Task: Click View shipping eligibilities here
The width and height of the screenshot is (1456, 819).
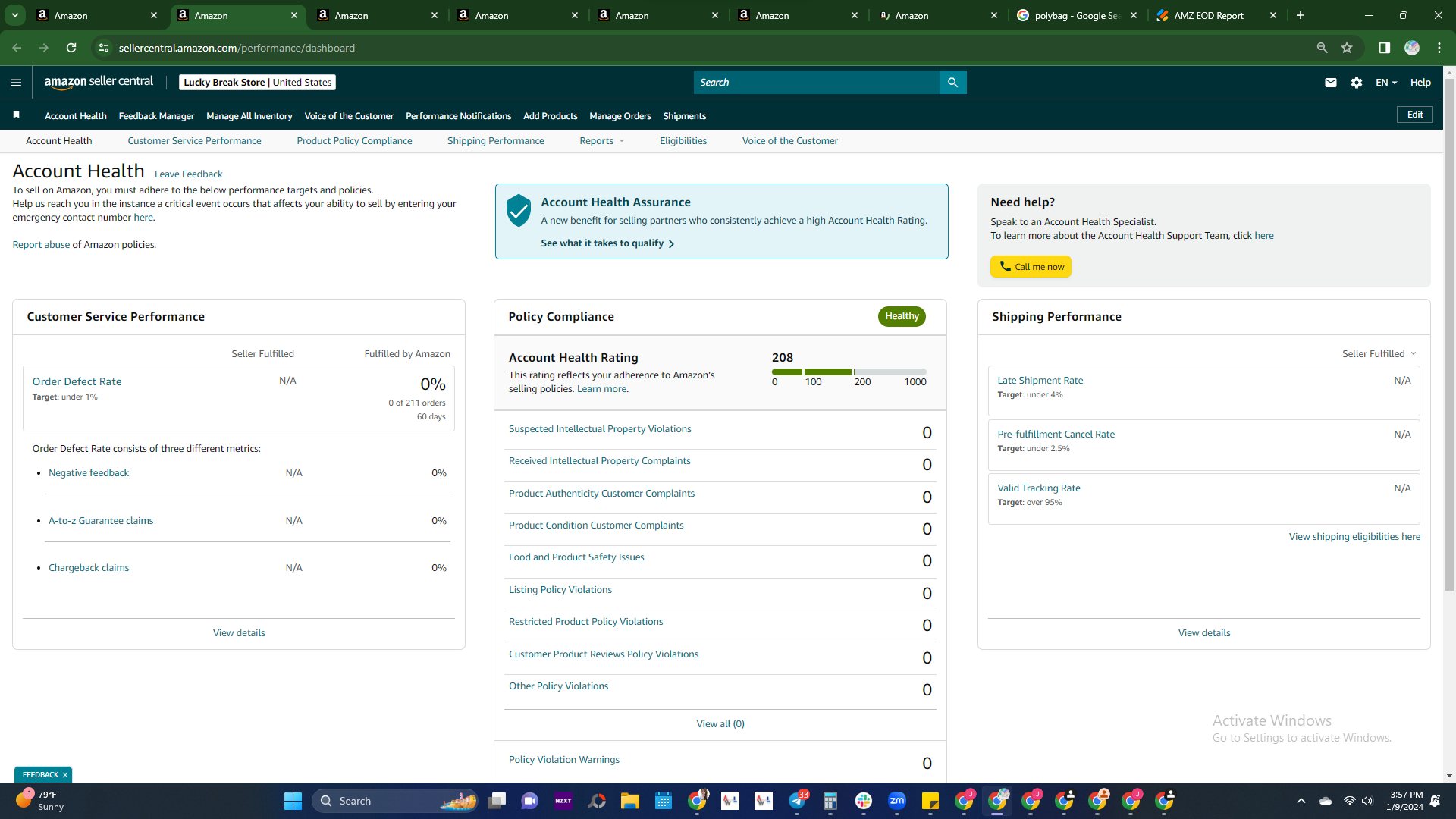Action: 1354,537
